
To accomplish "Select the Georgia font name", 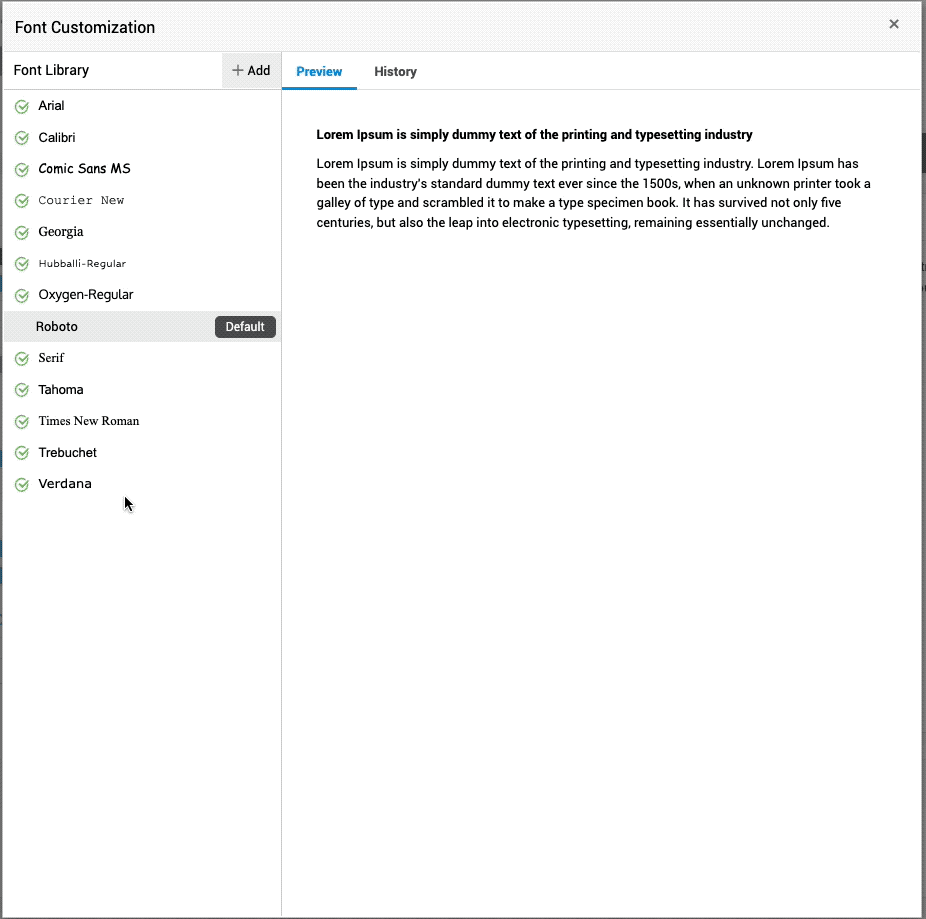I will 61,232.
